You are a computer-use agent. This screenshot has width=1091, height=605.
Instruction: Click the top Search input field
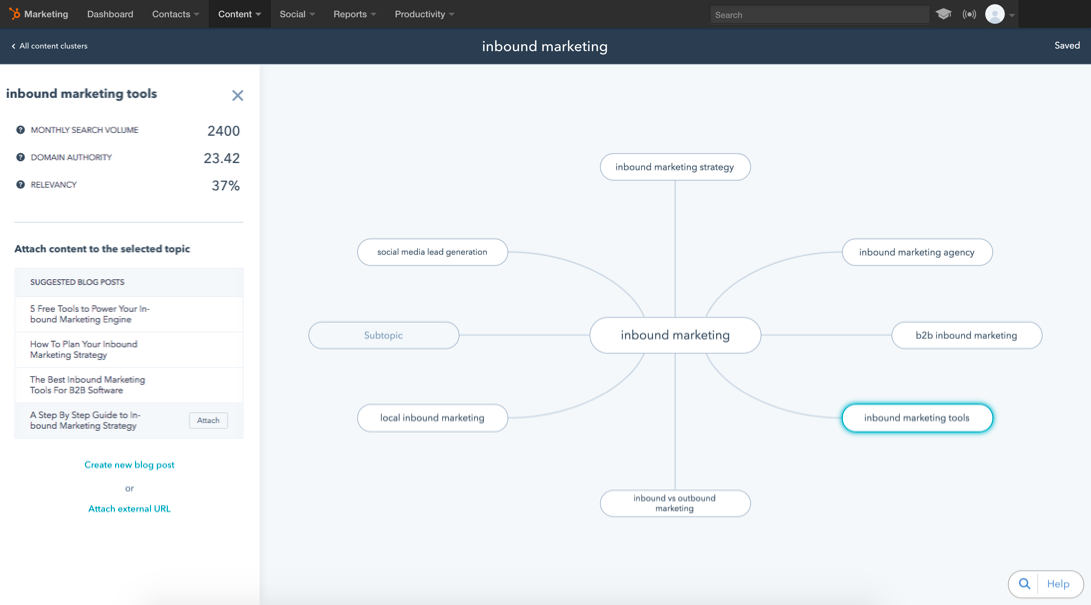(819, 15)
